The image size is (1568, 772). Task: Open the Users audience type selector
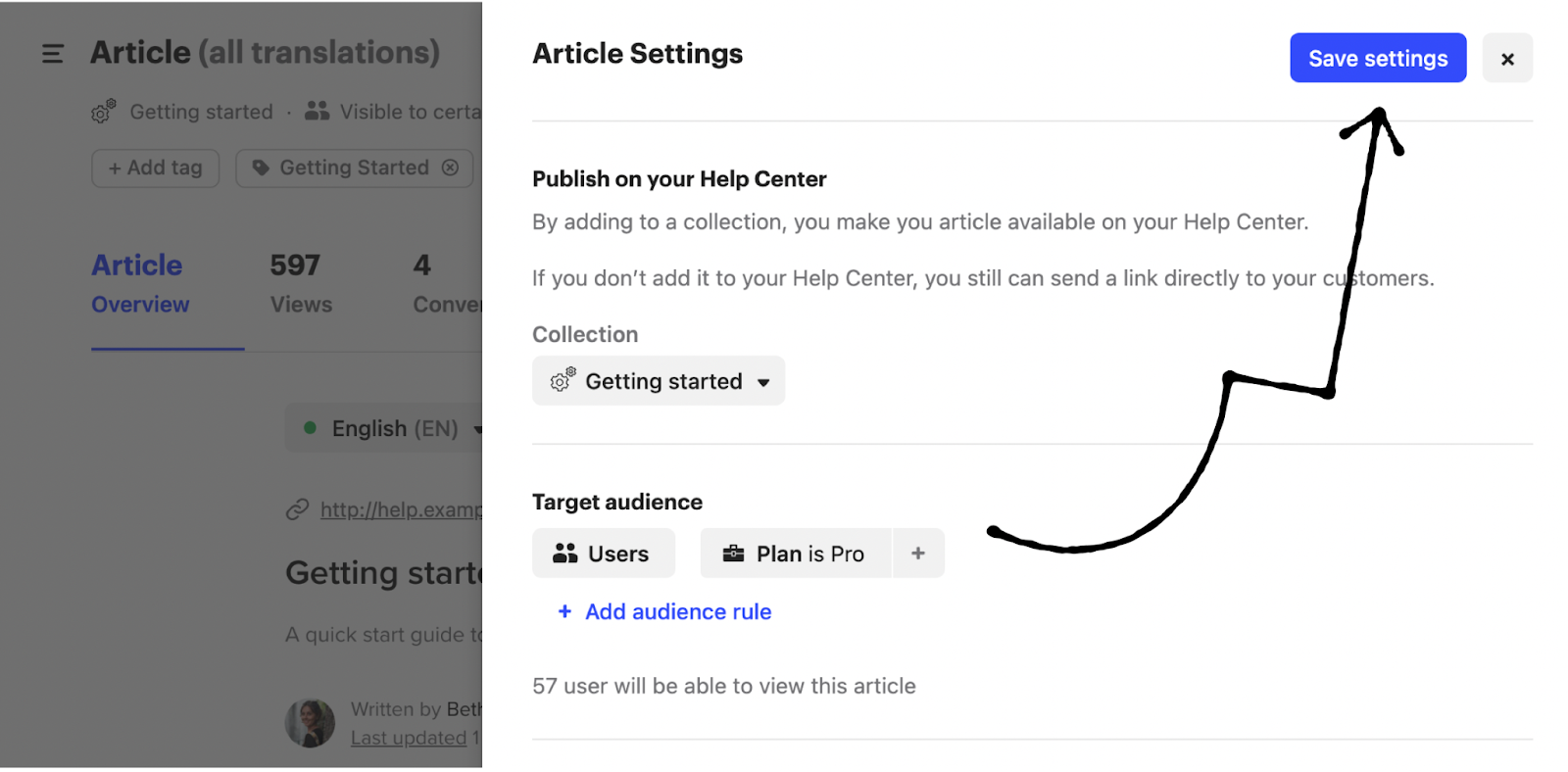pyautogui.click(x=604, y=554)
